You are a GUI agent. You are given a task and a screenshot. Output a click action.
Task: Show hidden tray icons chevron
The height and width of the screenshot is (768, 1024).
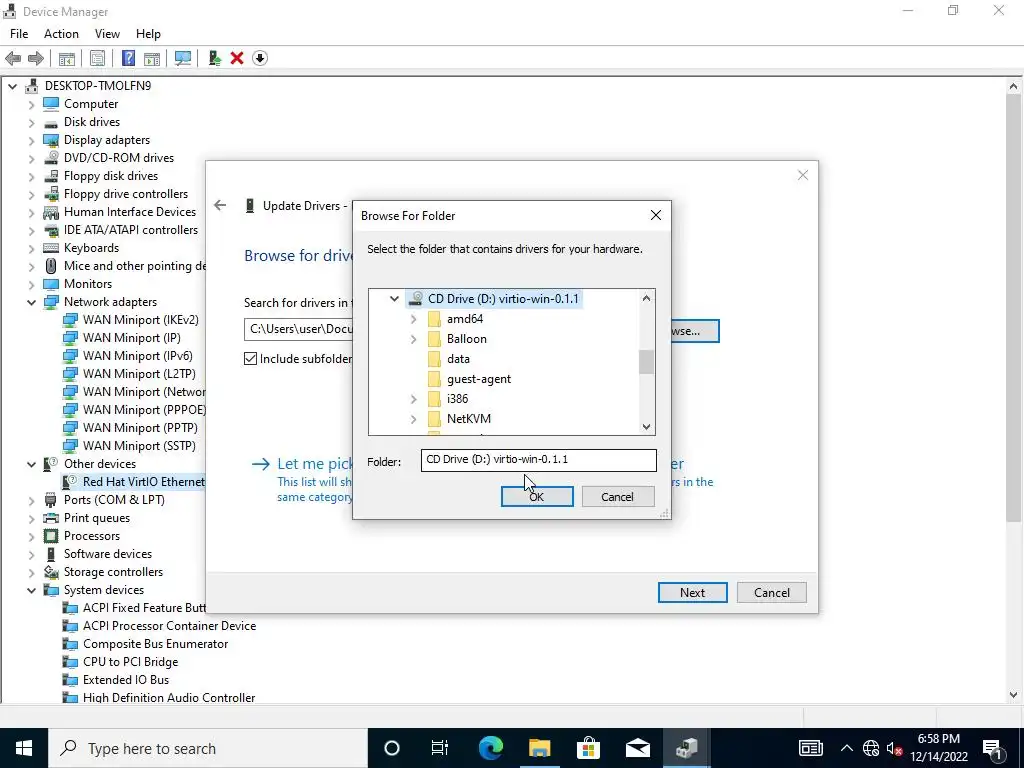coord(846,748)
